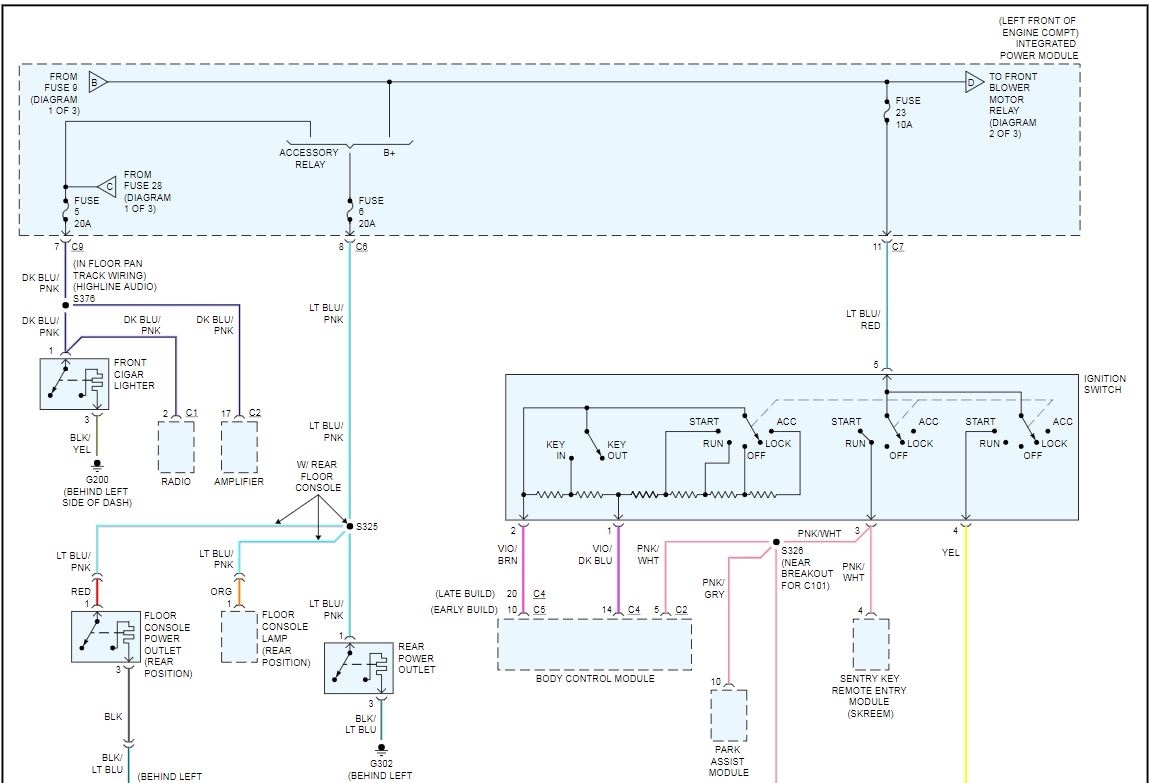
Task: Select the rear power outlet symbol box
Action: click(x=359, y=668)
